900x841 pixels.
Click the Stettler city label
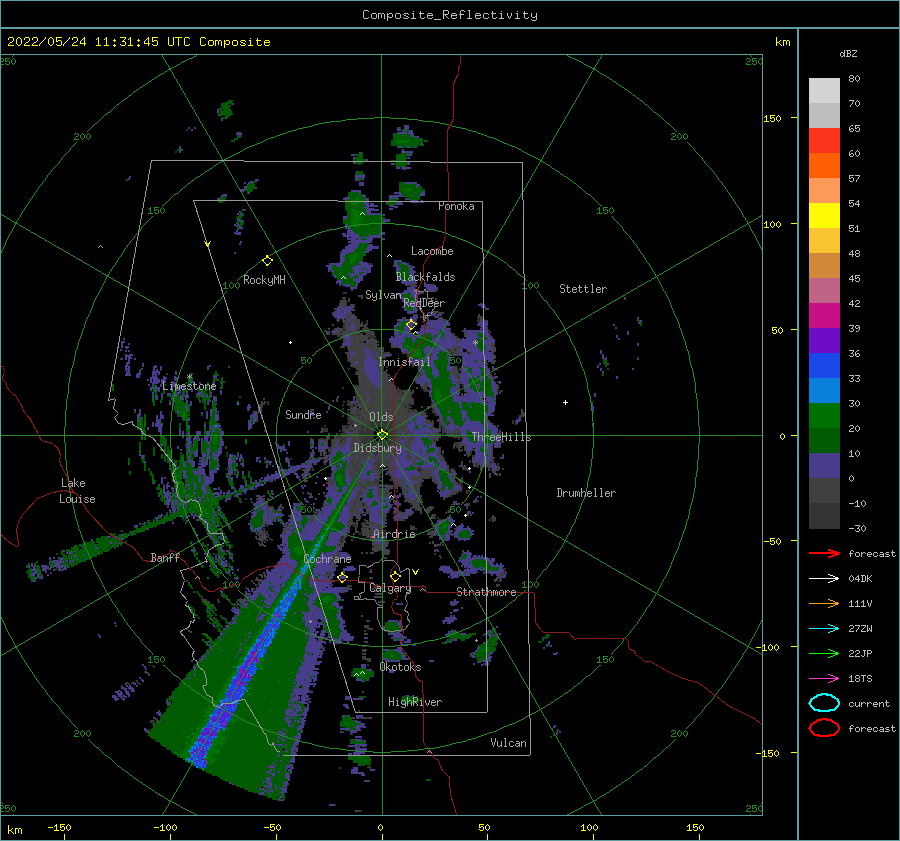click(x=583, y=289)
